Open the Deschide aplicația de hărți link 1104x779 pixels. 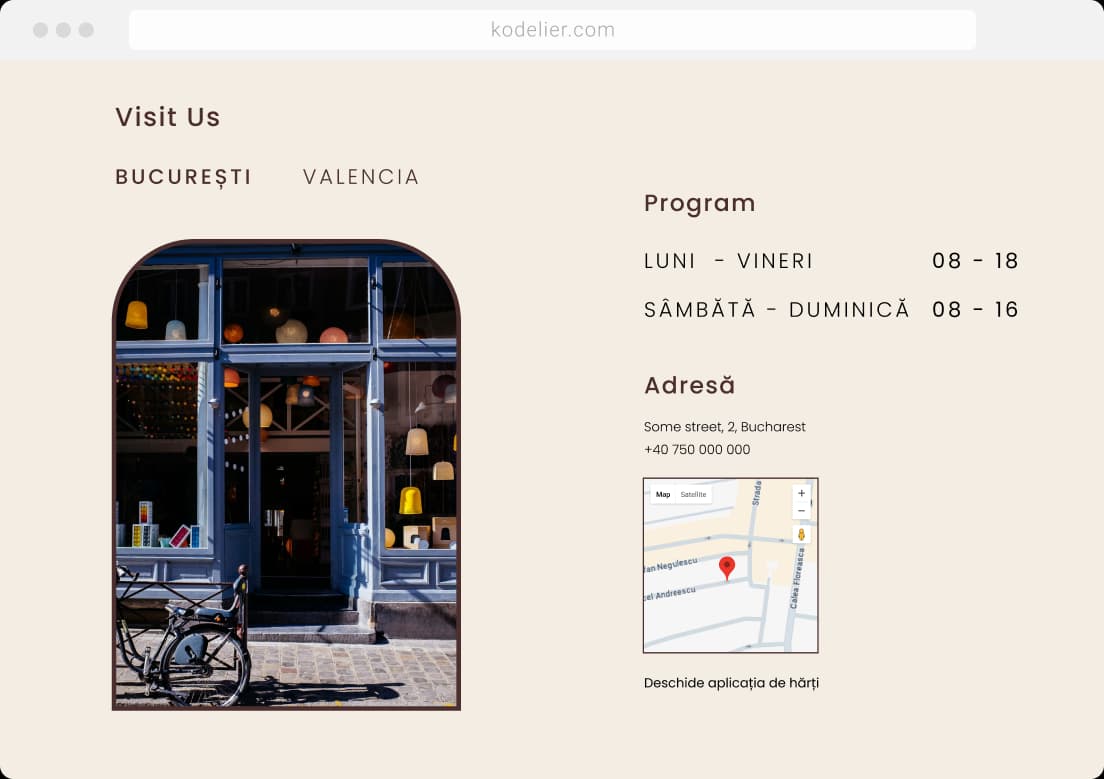[732, 683]
